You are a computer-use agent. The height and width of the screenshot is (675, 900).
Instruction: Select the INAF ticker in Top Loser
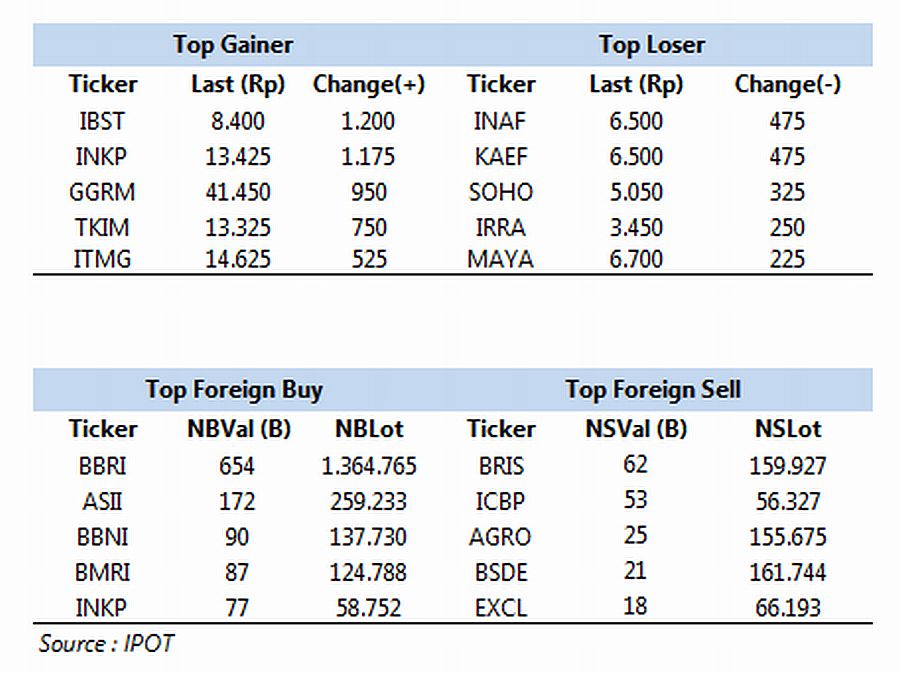pos(500,122)
